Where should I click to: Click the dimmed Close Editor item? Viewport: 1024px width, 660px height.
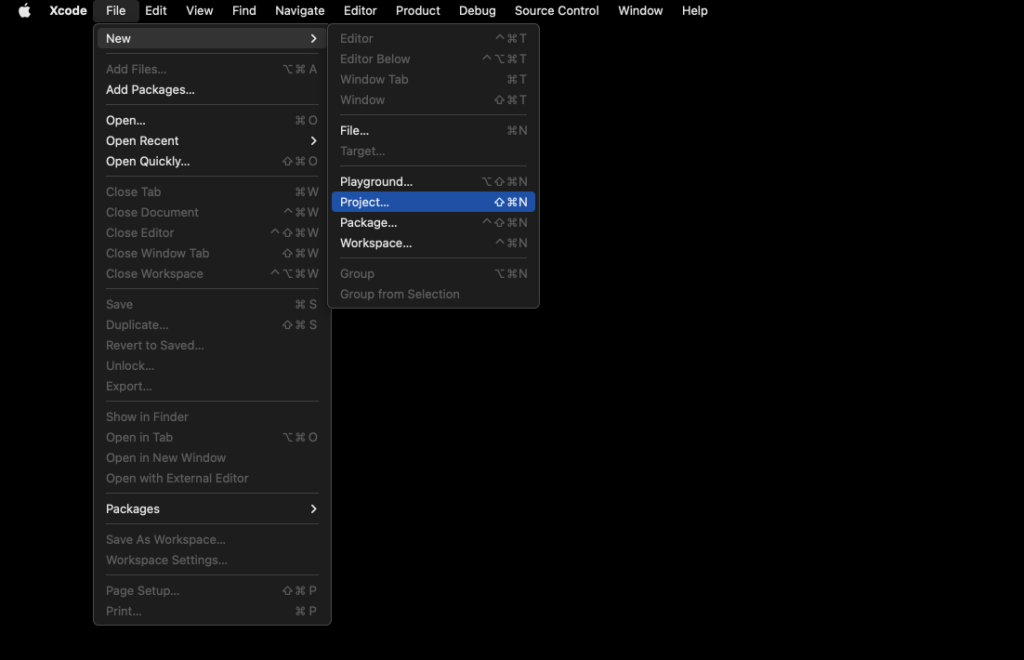[x=212, y=232]
